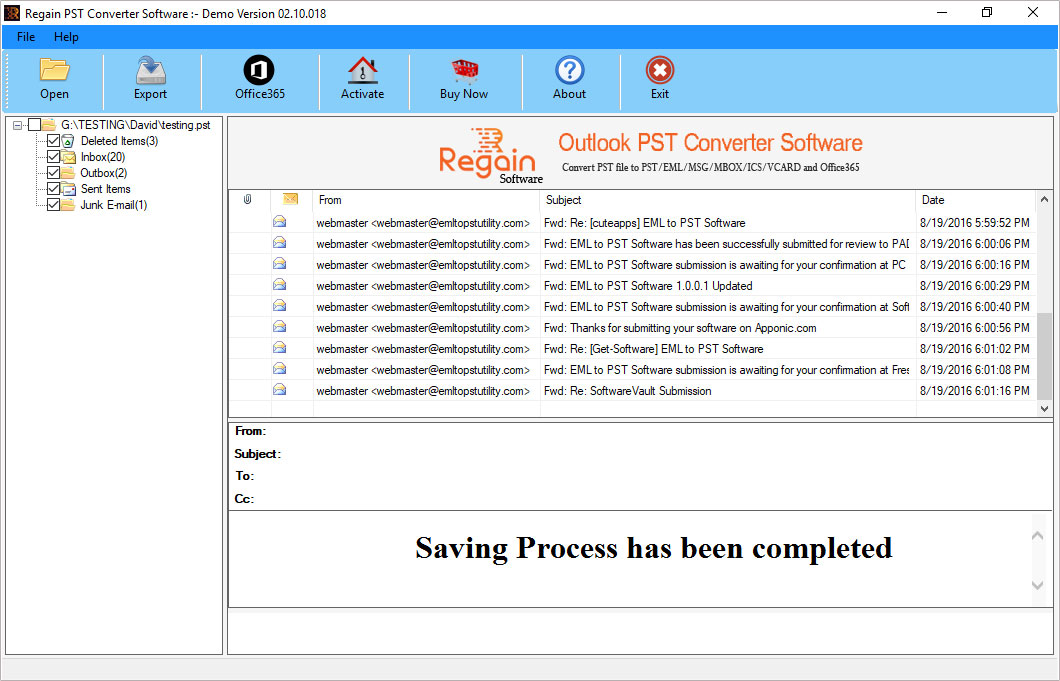Uncheck the Junk E-mail(1) checkbox

tap(53, 205)
